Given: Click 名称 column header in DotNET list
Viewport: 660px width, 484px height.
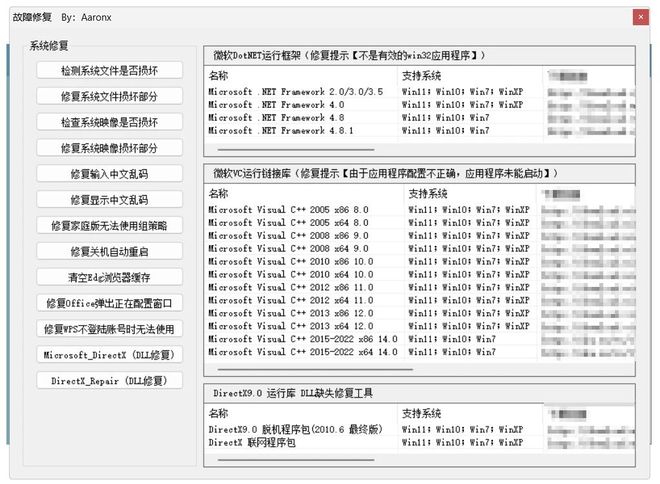Looking at the screenshot, I should 301,76.
